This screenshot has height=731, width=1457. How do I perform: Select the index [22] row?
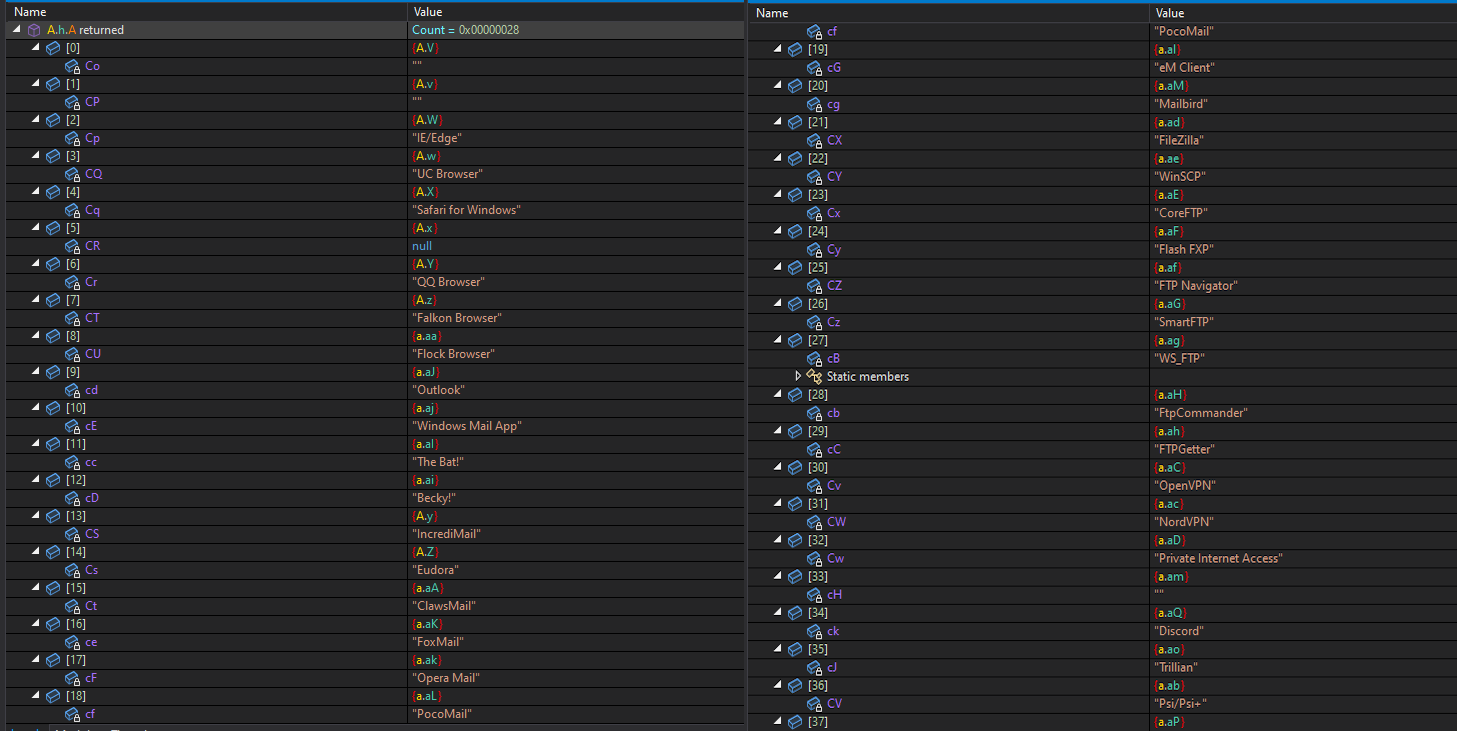(820, 159)
